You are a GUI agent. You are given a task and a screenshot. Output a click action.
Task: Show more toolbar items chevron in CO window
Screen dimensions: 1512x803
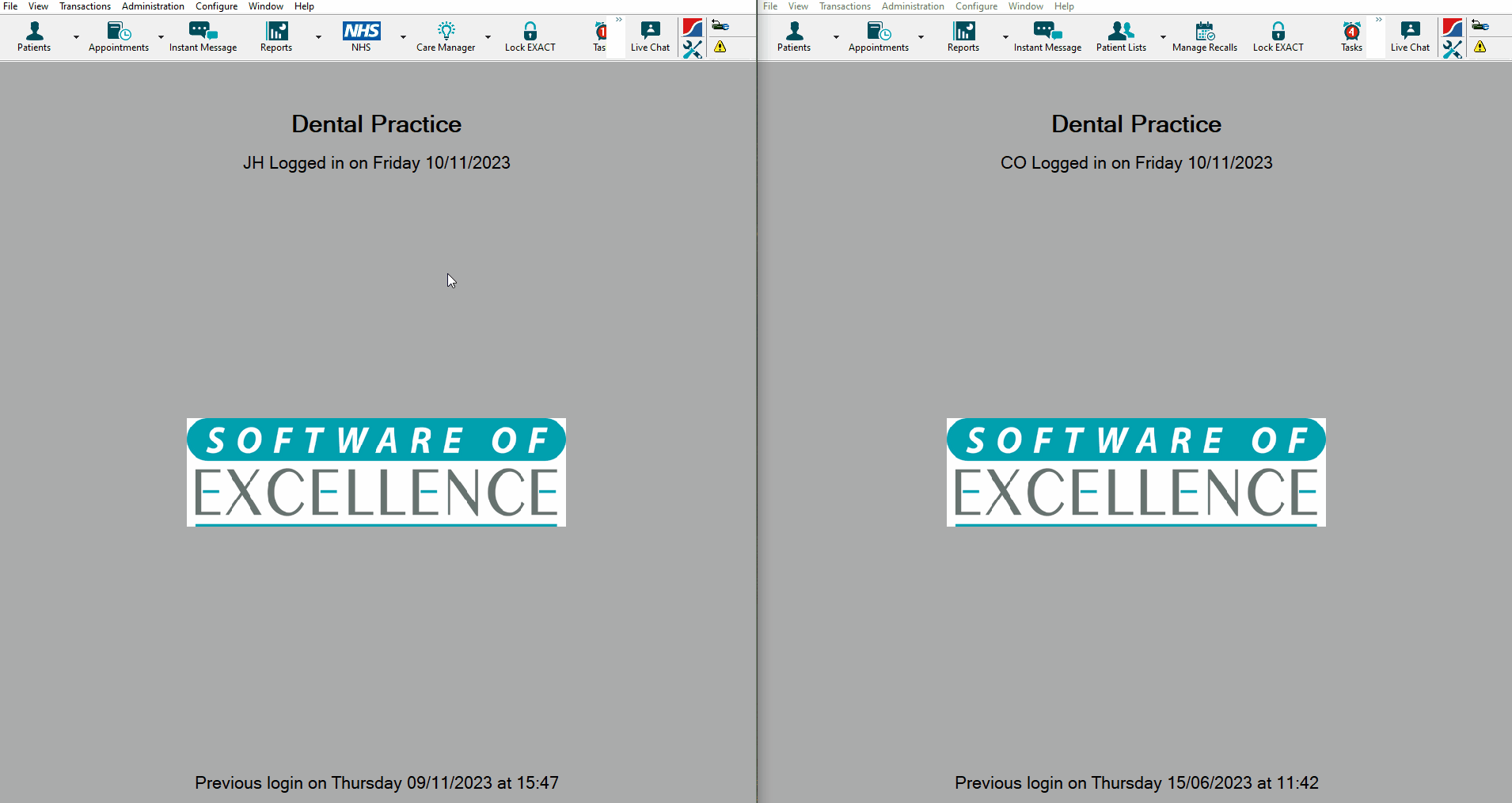pos(1379,21)
